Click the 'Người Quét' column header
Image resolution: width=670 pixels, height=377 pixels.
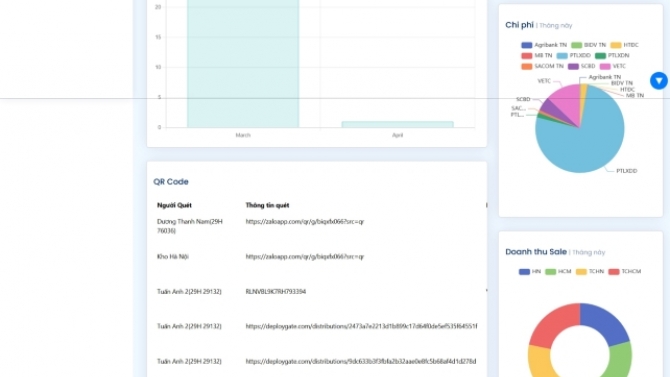click(174, 205)
